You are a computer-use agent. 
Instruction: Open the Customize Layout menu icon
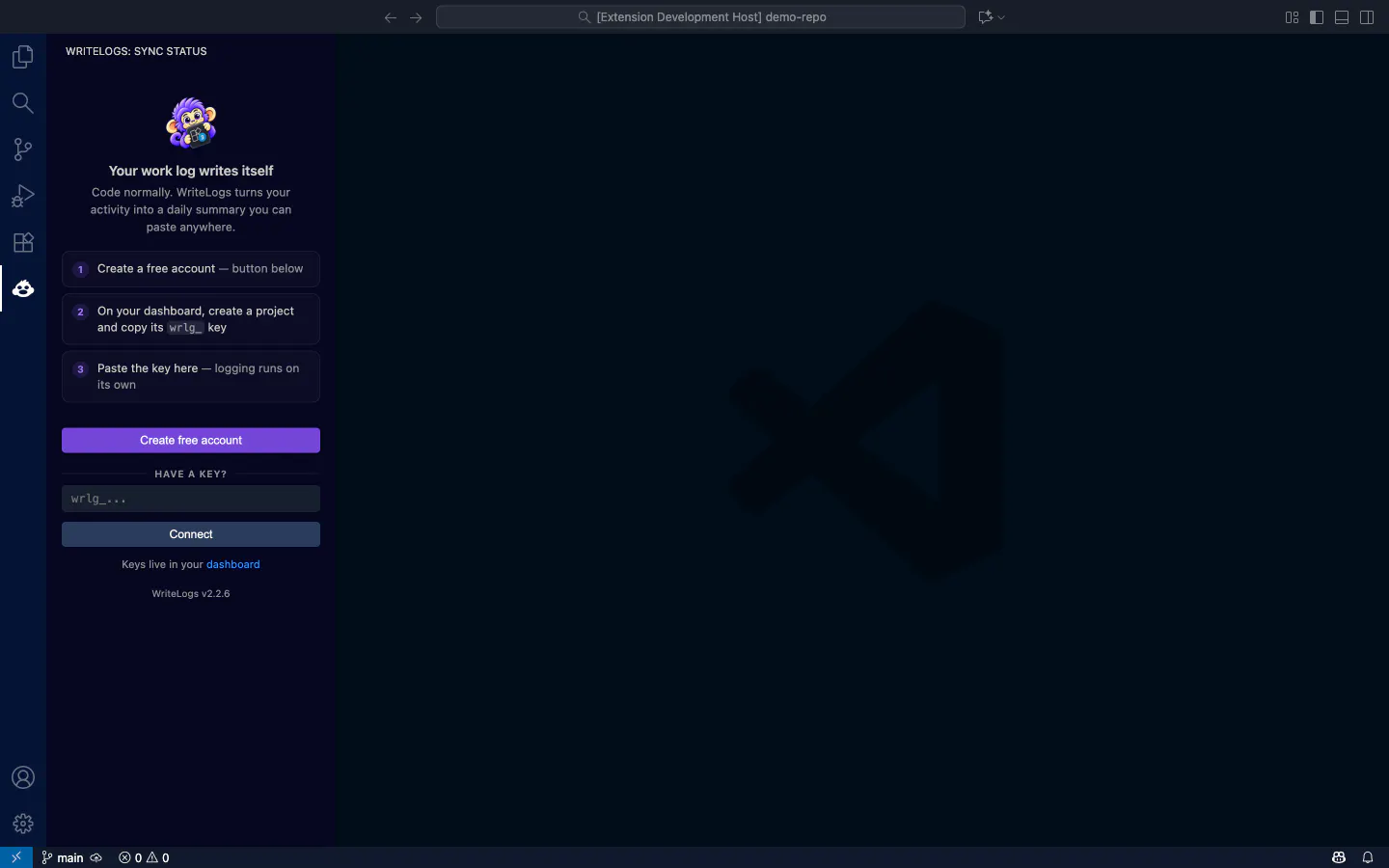[x=1292, y=17]
